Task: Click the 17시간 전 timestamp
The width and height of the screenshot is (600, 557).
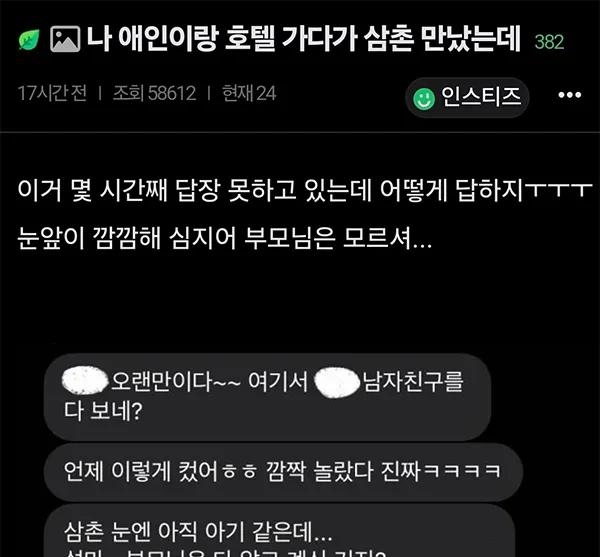Action: (x=52, y=93)
